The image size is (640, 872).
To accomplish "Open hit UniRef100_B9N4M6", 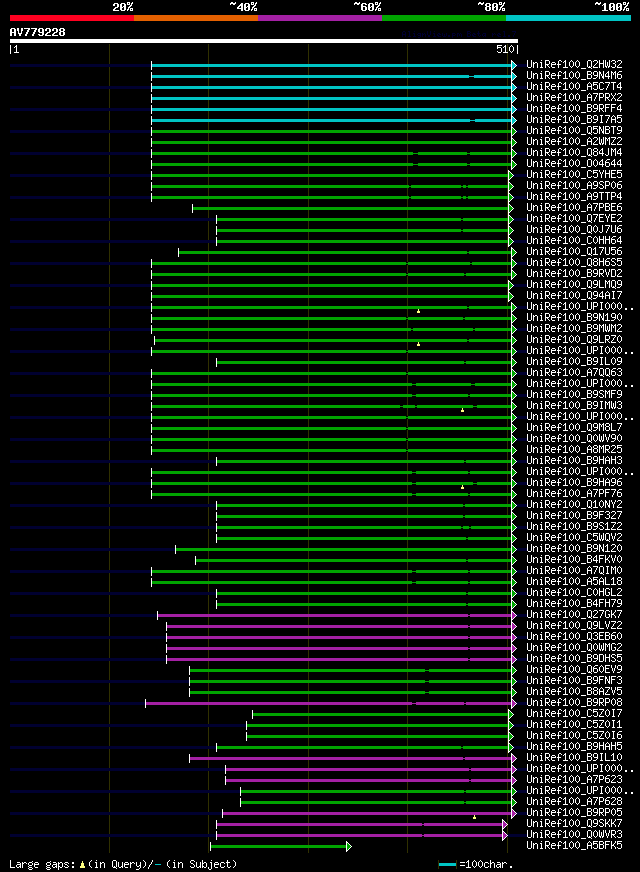I will tap(574, 76).
